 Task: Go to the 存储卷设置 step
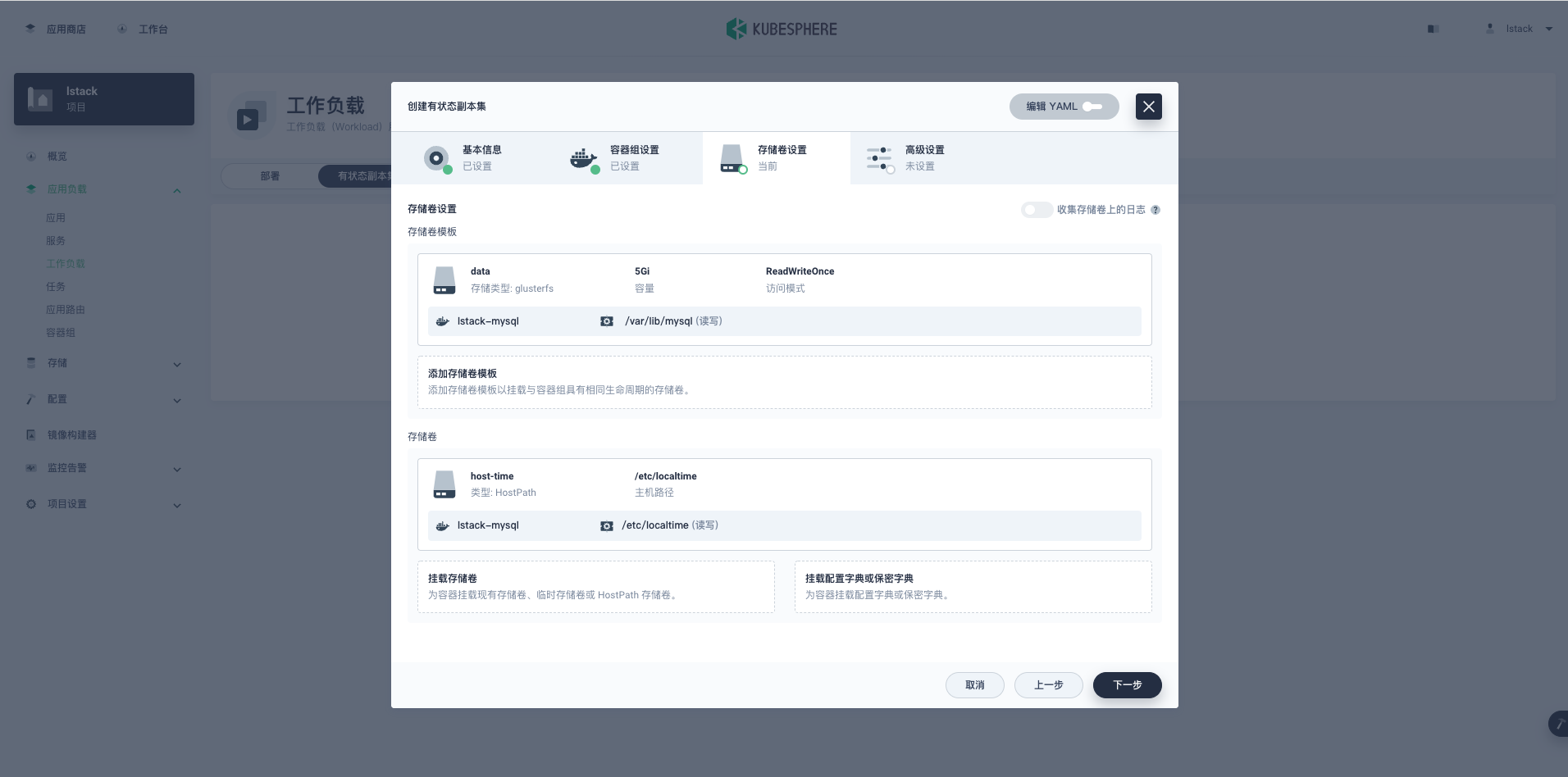[x=777, y=157]
